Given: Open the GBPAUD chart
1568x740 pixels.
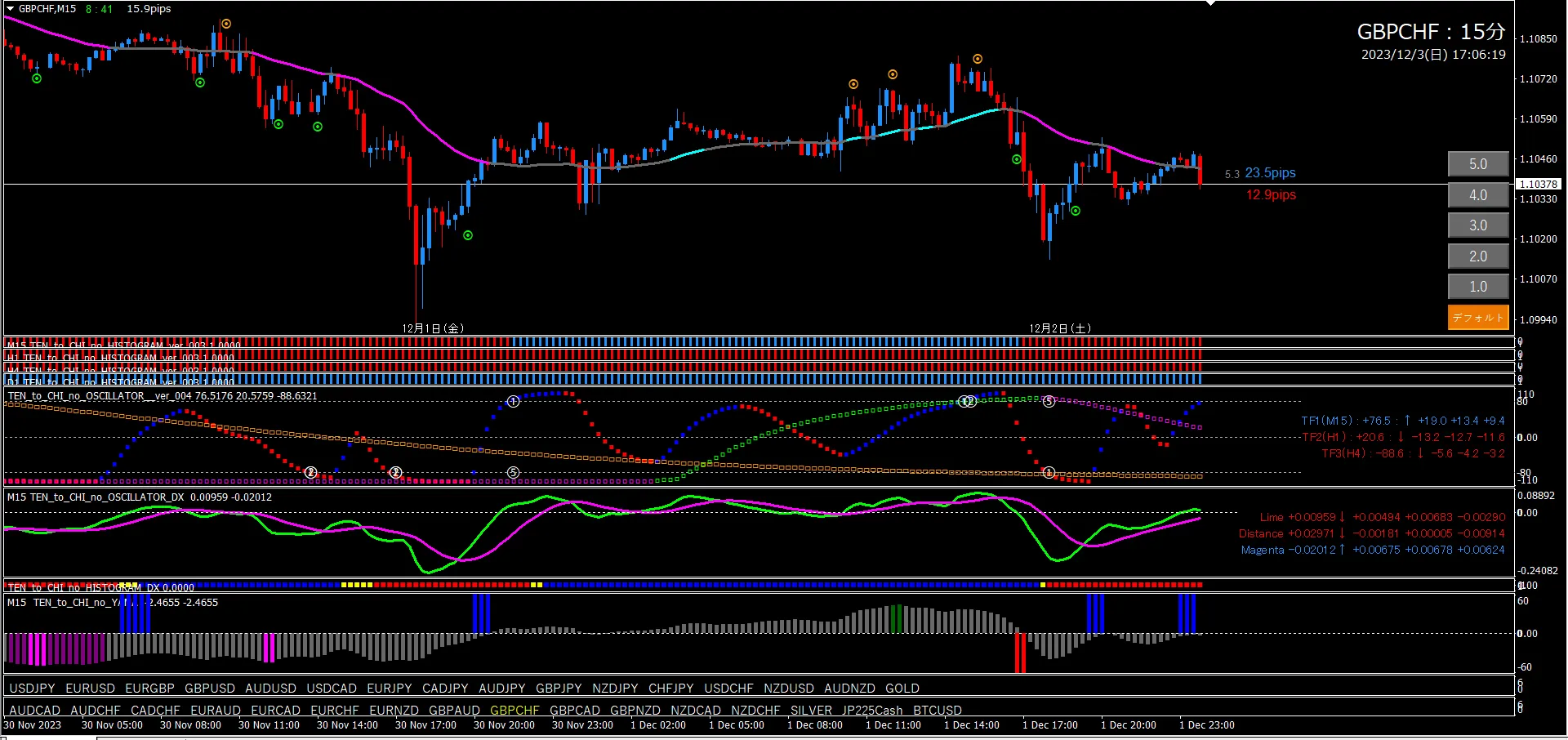Looking at the screenshot, I should coord(454,711).
